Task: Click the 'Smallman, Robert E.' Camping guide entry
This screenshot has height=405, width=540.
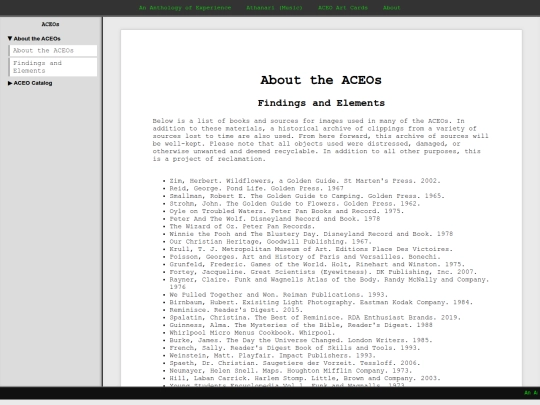Action: [307, 196]
